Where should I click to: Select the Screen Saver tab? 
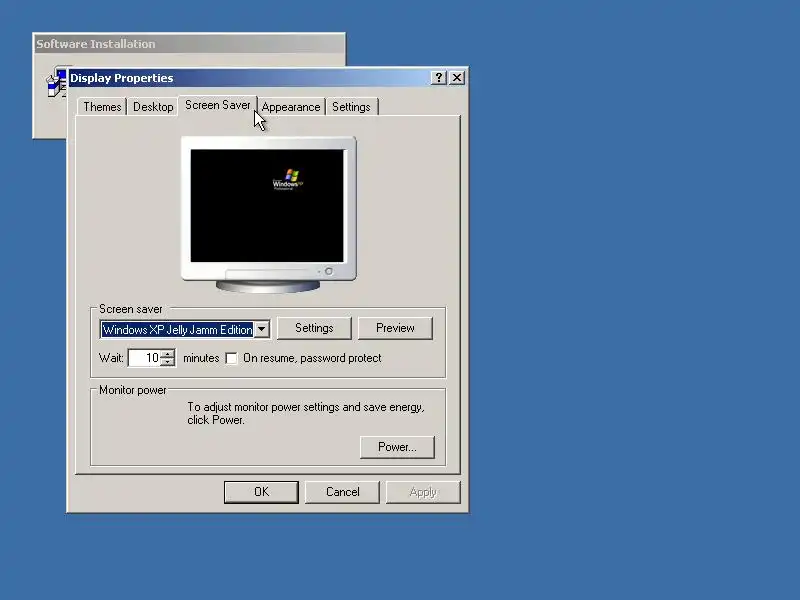click(x=217, y=105)
